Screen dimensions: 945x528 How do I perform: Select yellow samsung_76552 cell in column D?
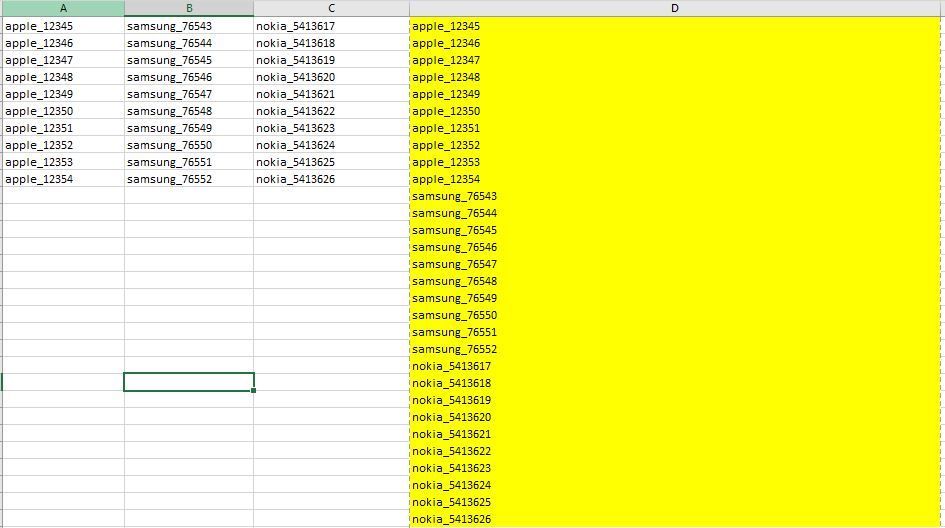coord(675,349)
